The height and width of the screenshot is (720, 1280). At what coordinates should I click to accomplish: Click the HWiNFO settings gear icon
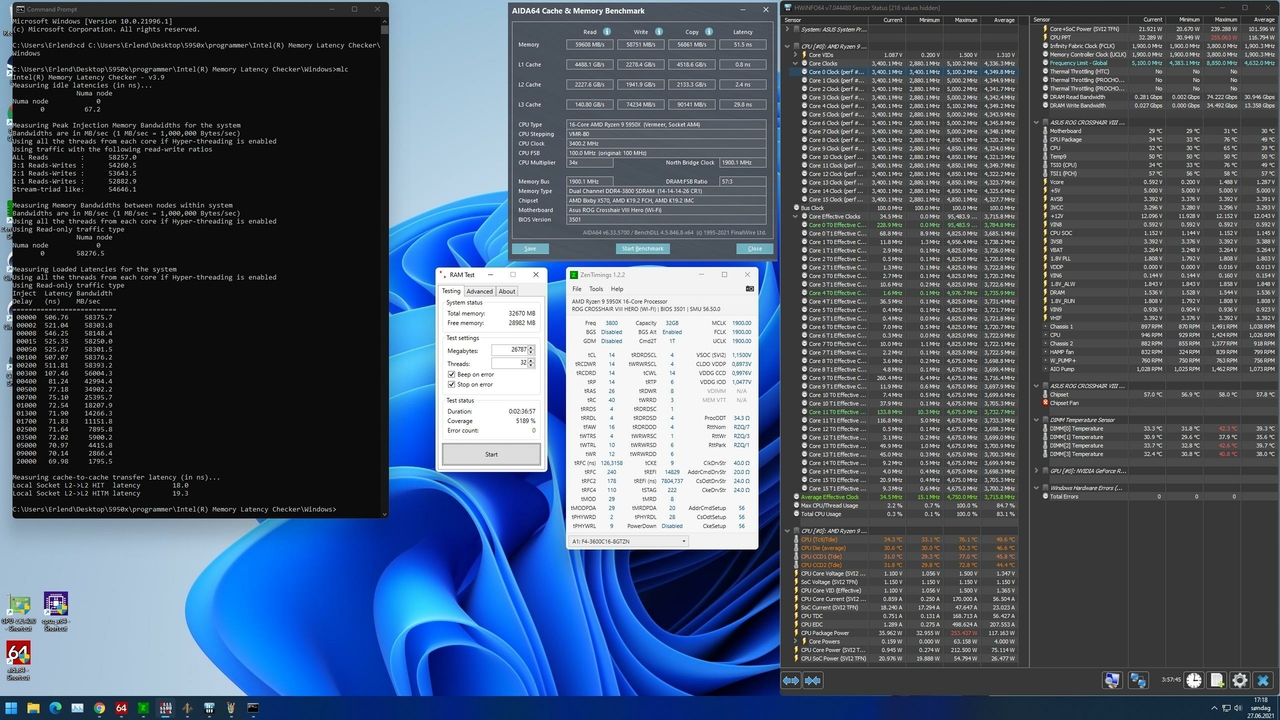click(1240, 681)
